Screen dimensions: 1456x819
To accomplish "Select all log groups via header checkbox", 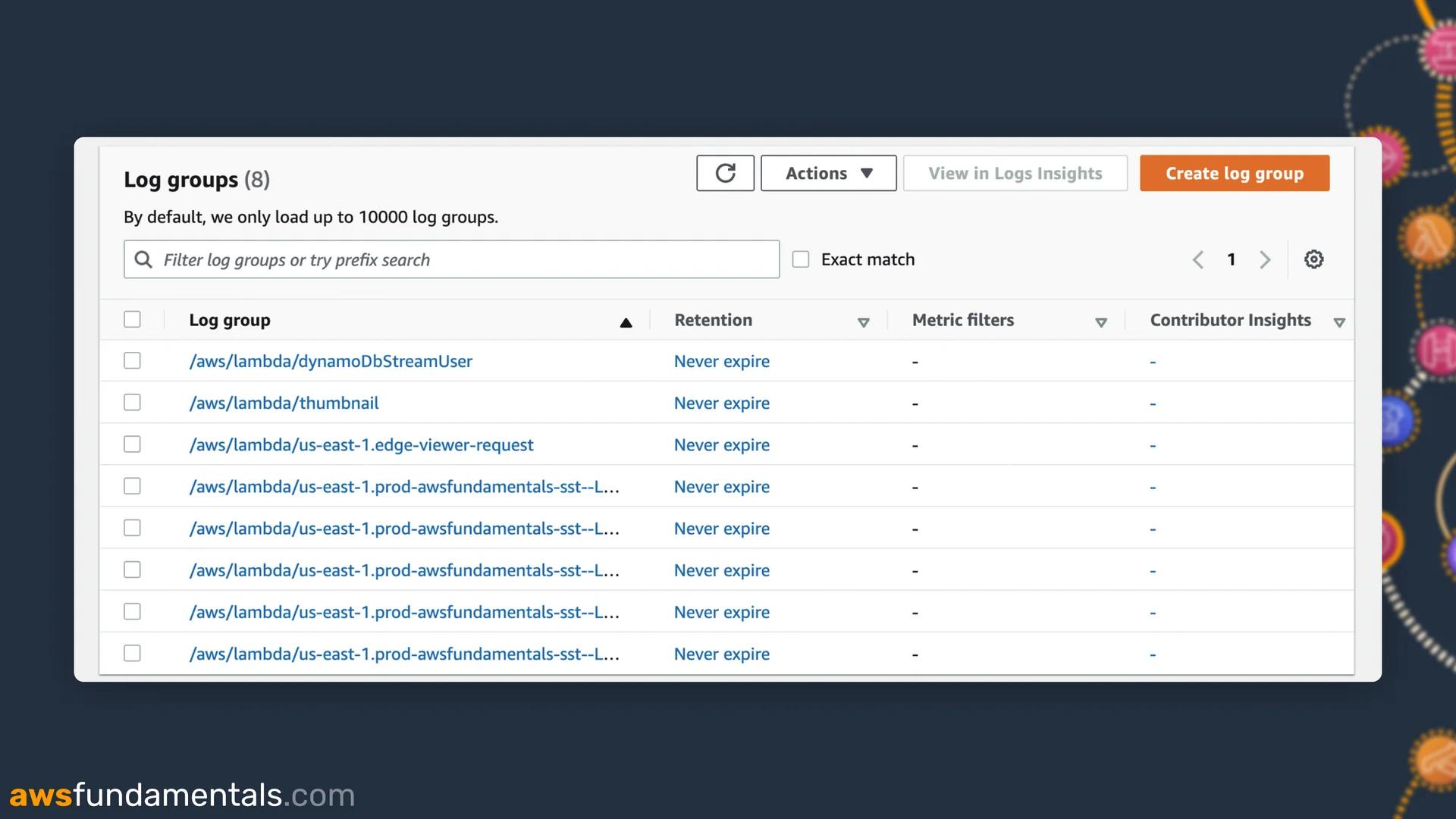I will (x=132, y=319).
